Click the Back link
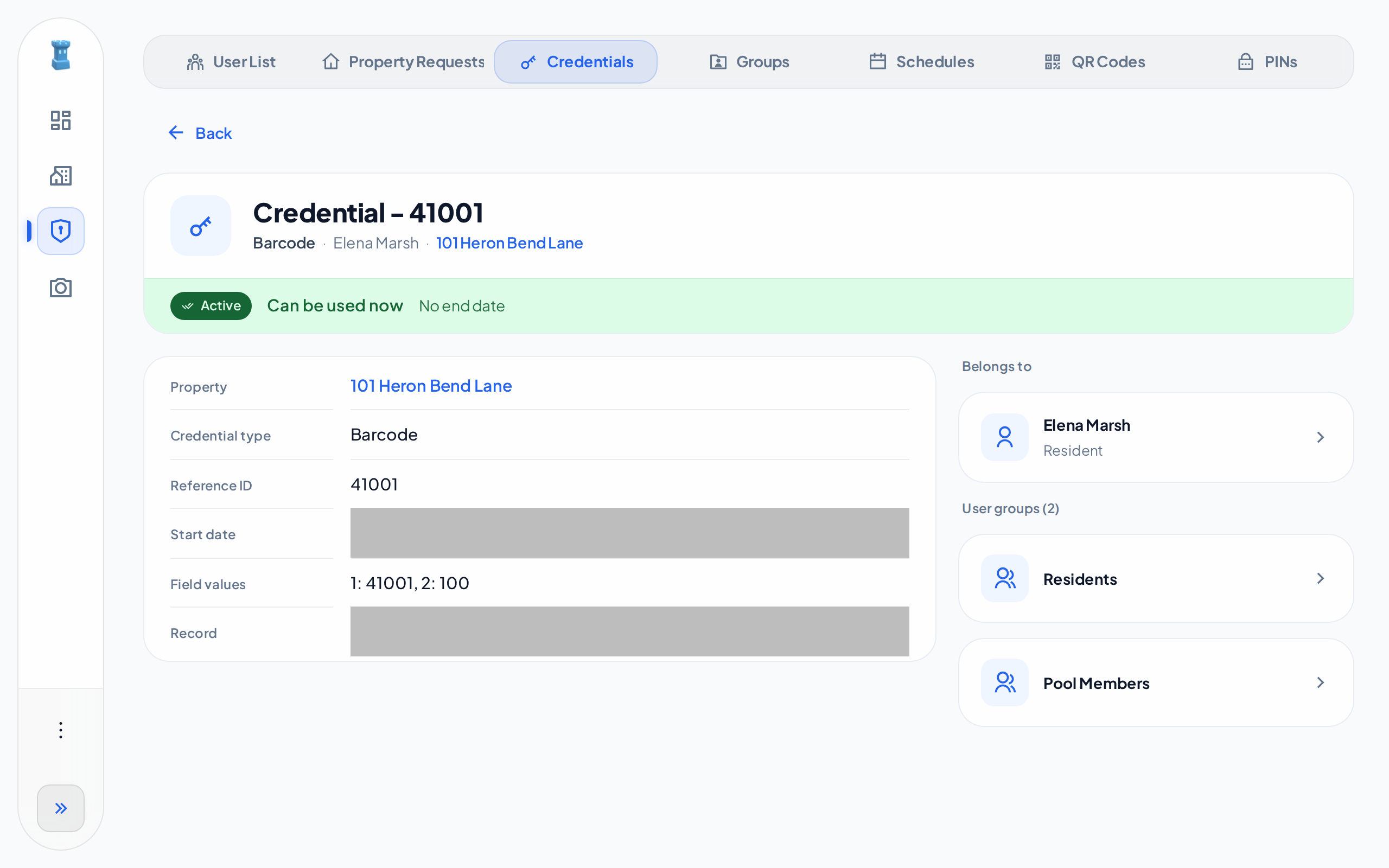The image size is (1389, 868). coord(200,132)
